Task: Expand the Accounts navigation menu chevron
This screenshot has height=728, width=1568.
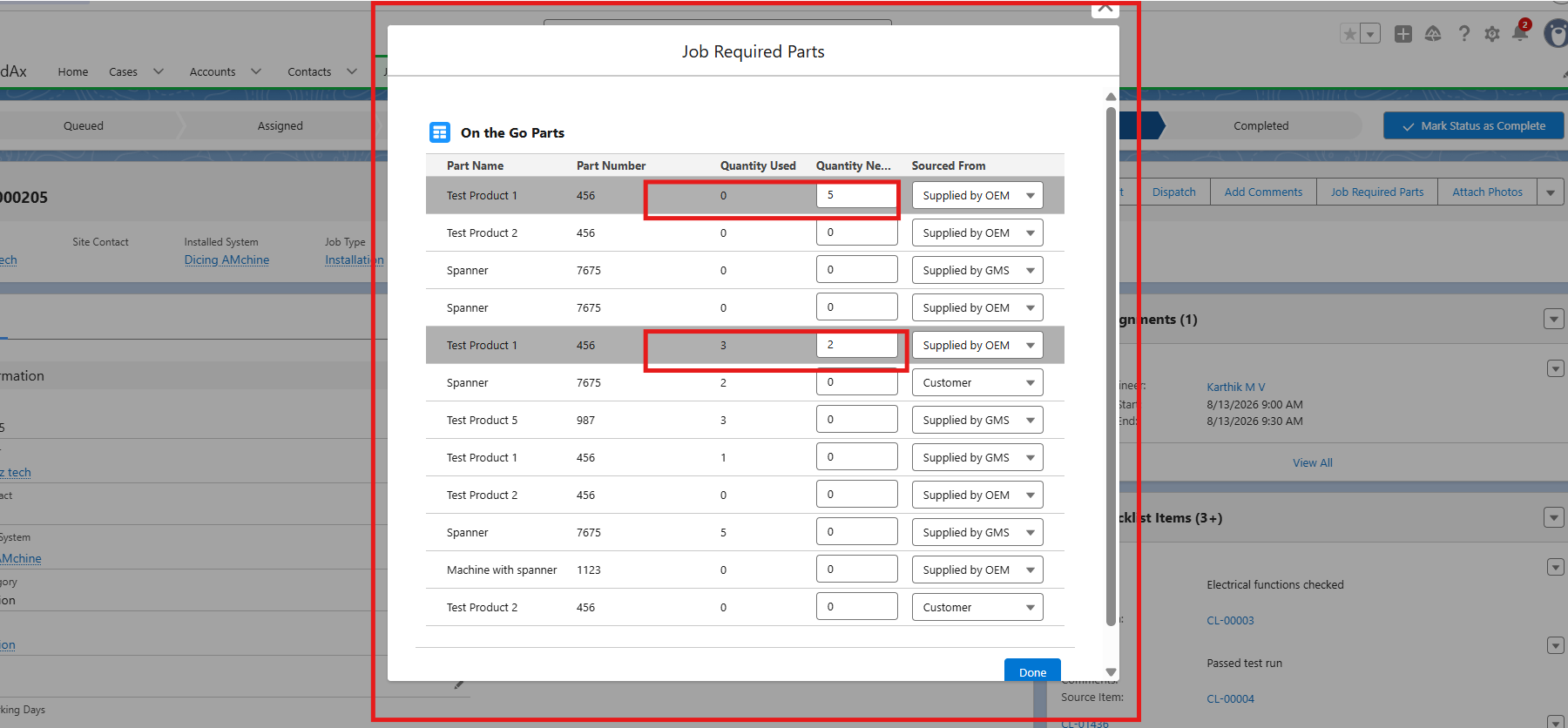Action: 256,71
